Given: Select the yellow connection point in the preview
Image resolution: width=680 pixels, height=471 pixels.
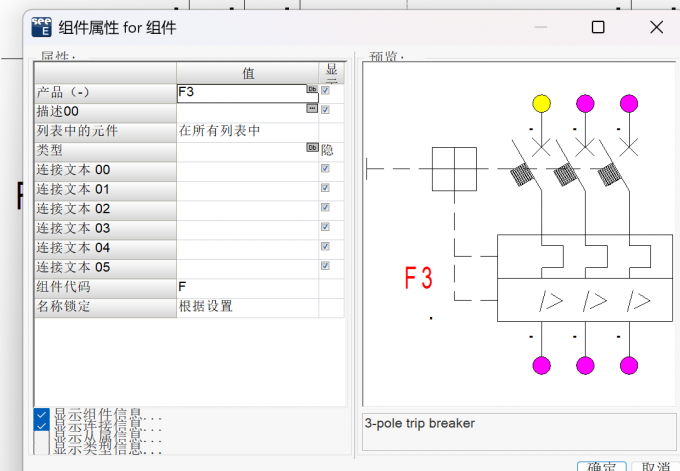Looking at the screenshot, I should [541, 104].
